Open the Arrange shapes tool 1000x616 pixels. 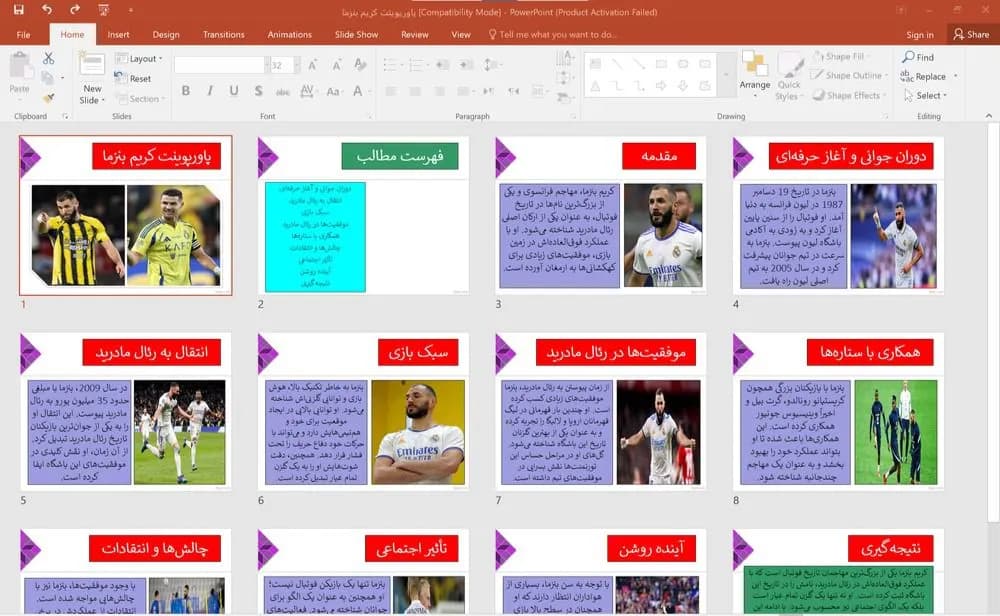tap(754, 75)
